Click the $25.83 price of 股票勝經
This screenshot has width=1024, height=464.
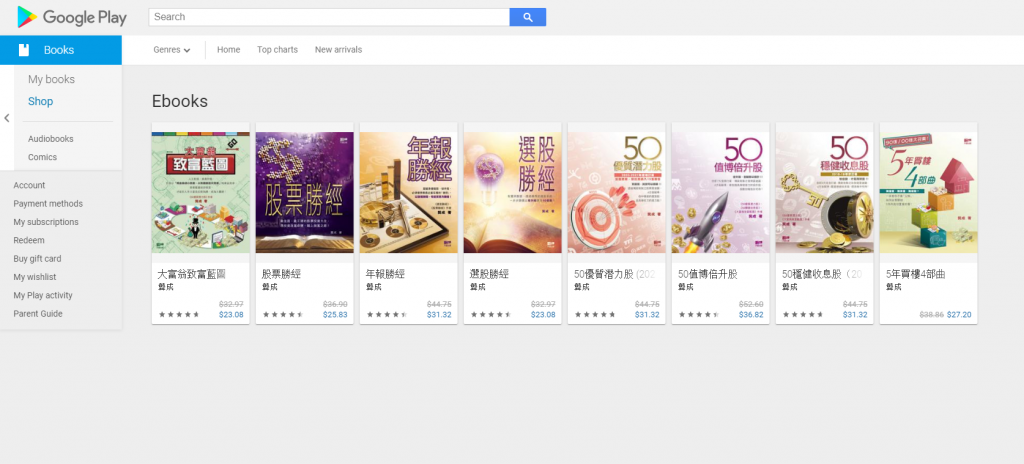(335, 314)
